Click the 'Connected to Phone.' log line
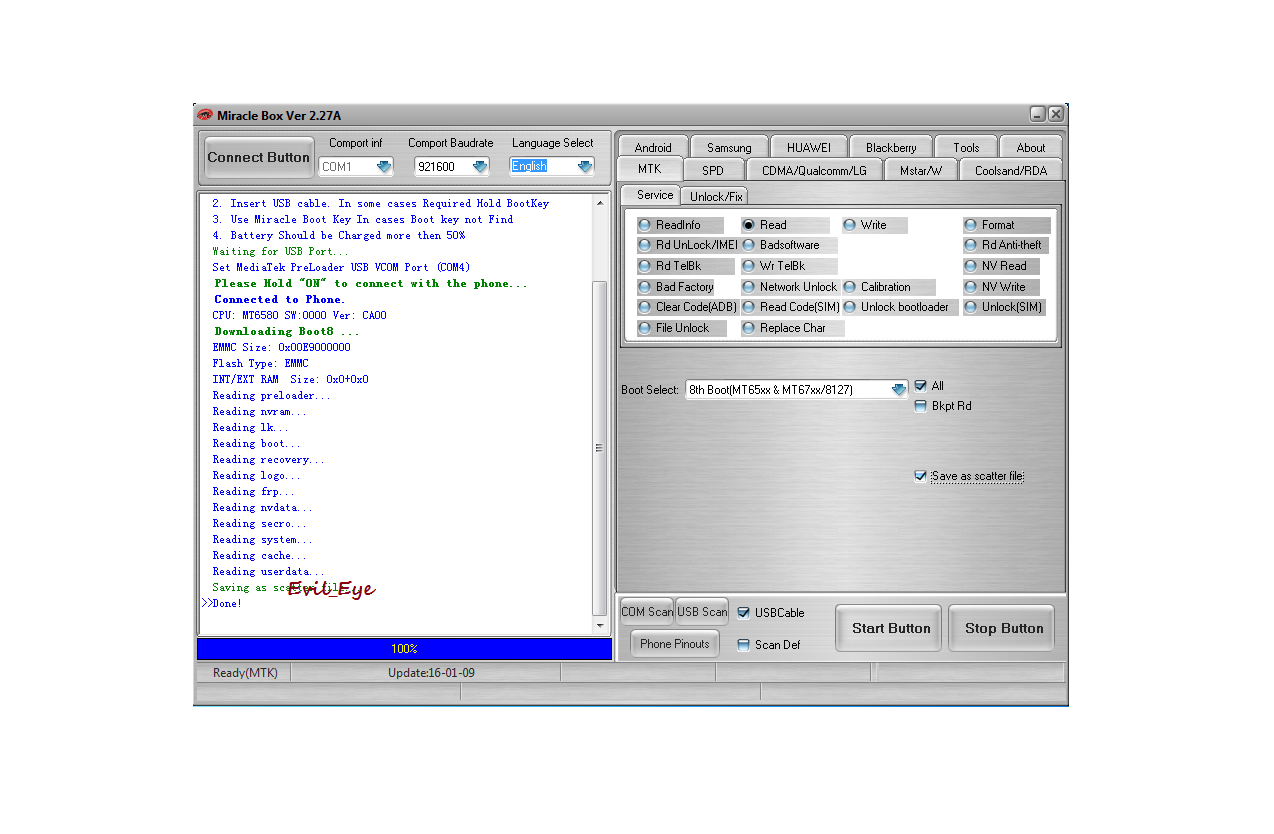The image size is (1274, 834). (x=279, y=299)
